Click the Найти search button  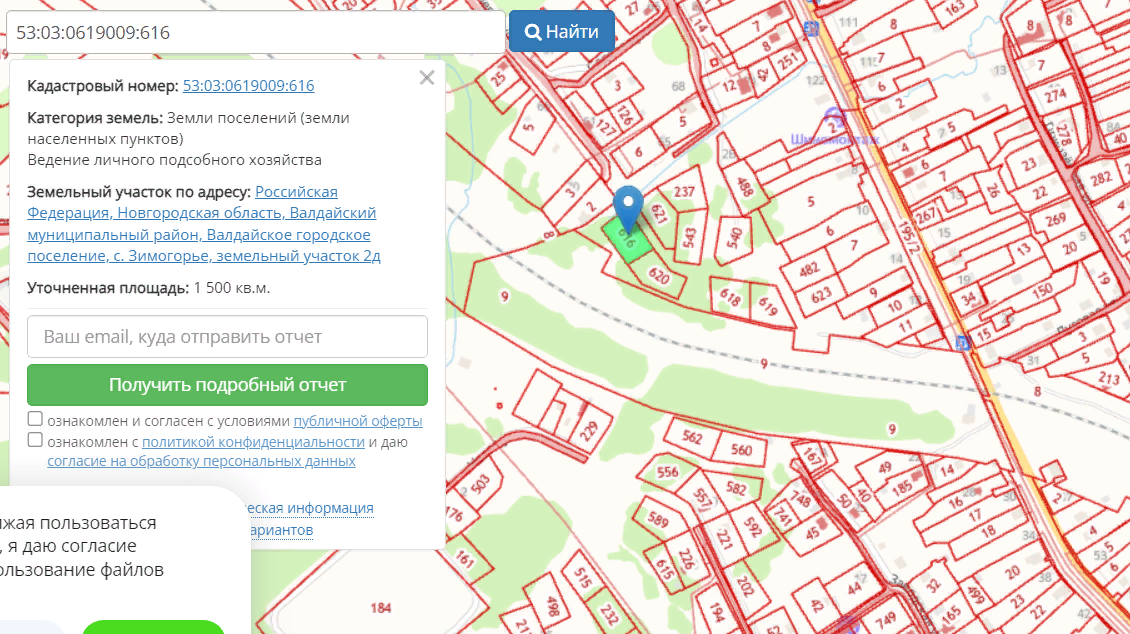pos(561,32)
